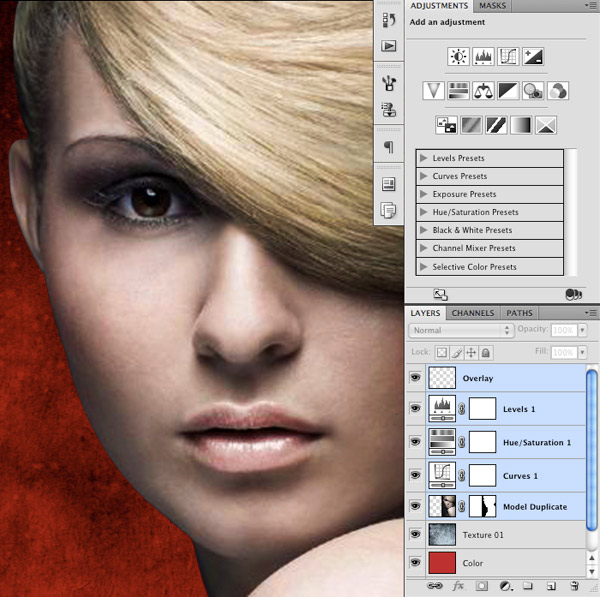Viewport: 600px width, 597px height.
Task: Hide the Color layer
Action: (x=416, y=563)
